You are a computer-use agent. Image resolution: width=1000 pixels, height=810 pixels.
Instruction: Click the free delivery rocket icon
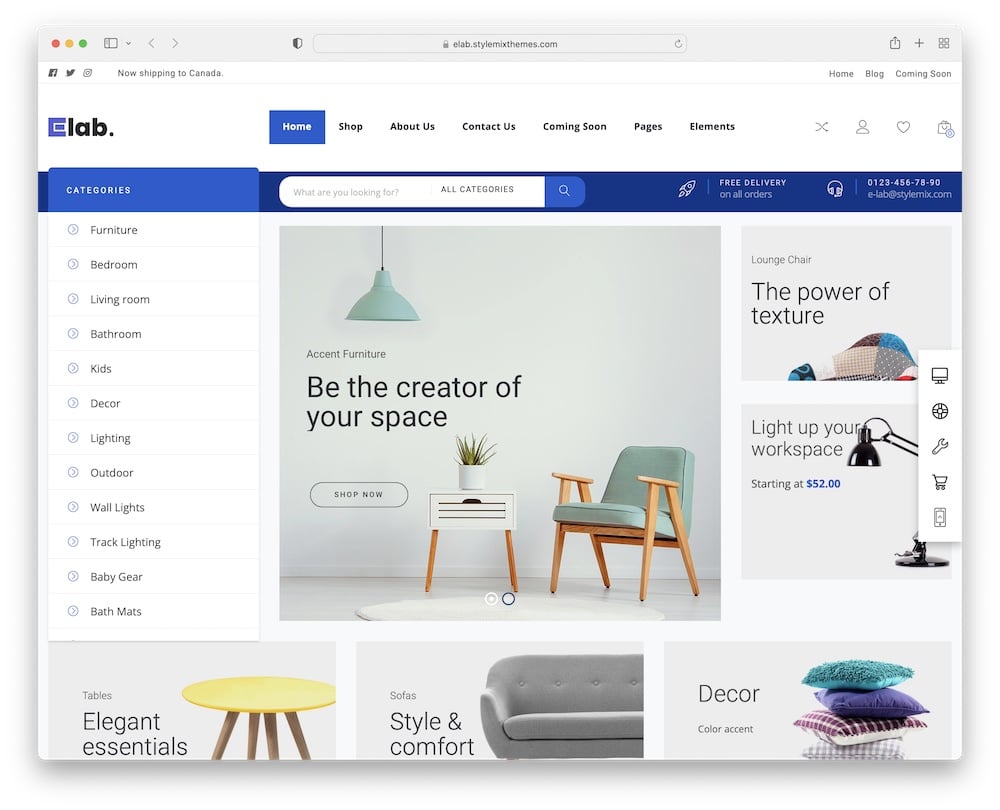687,188
